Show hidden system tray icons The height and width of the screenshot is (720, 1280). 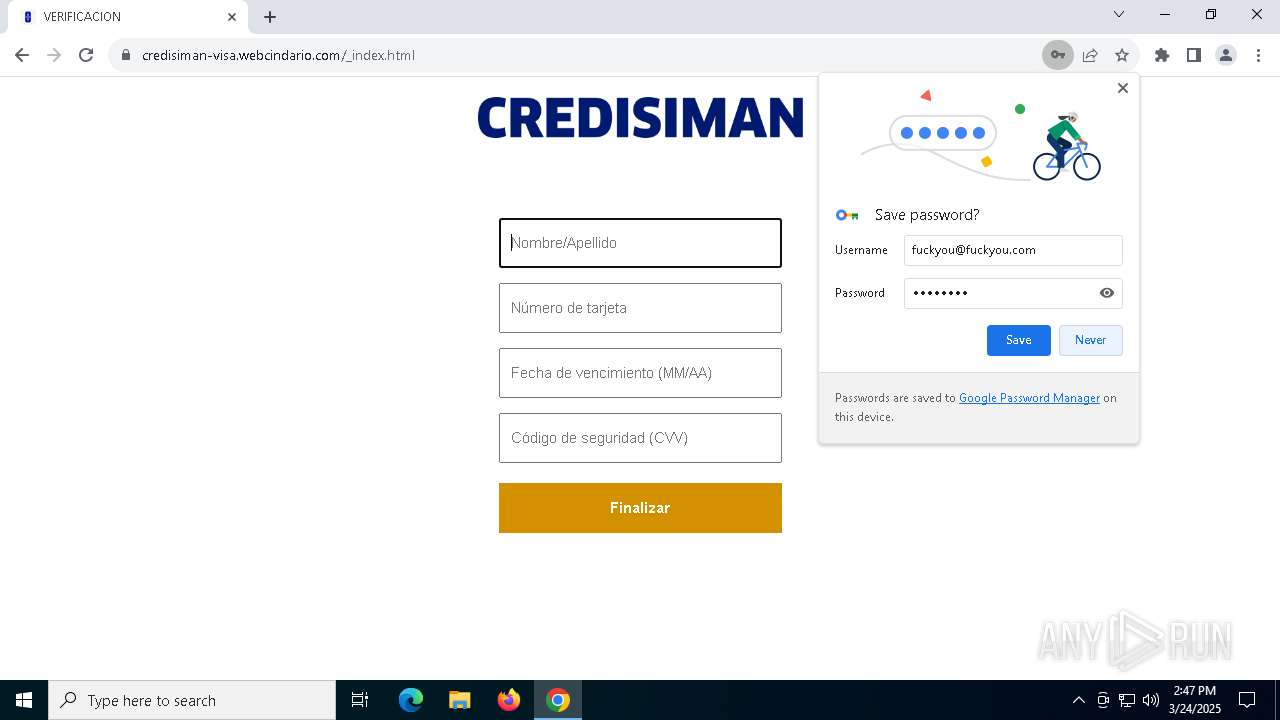(x=1078, y=700)
